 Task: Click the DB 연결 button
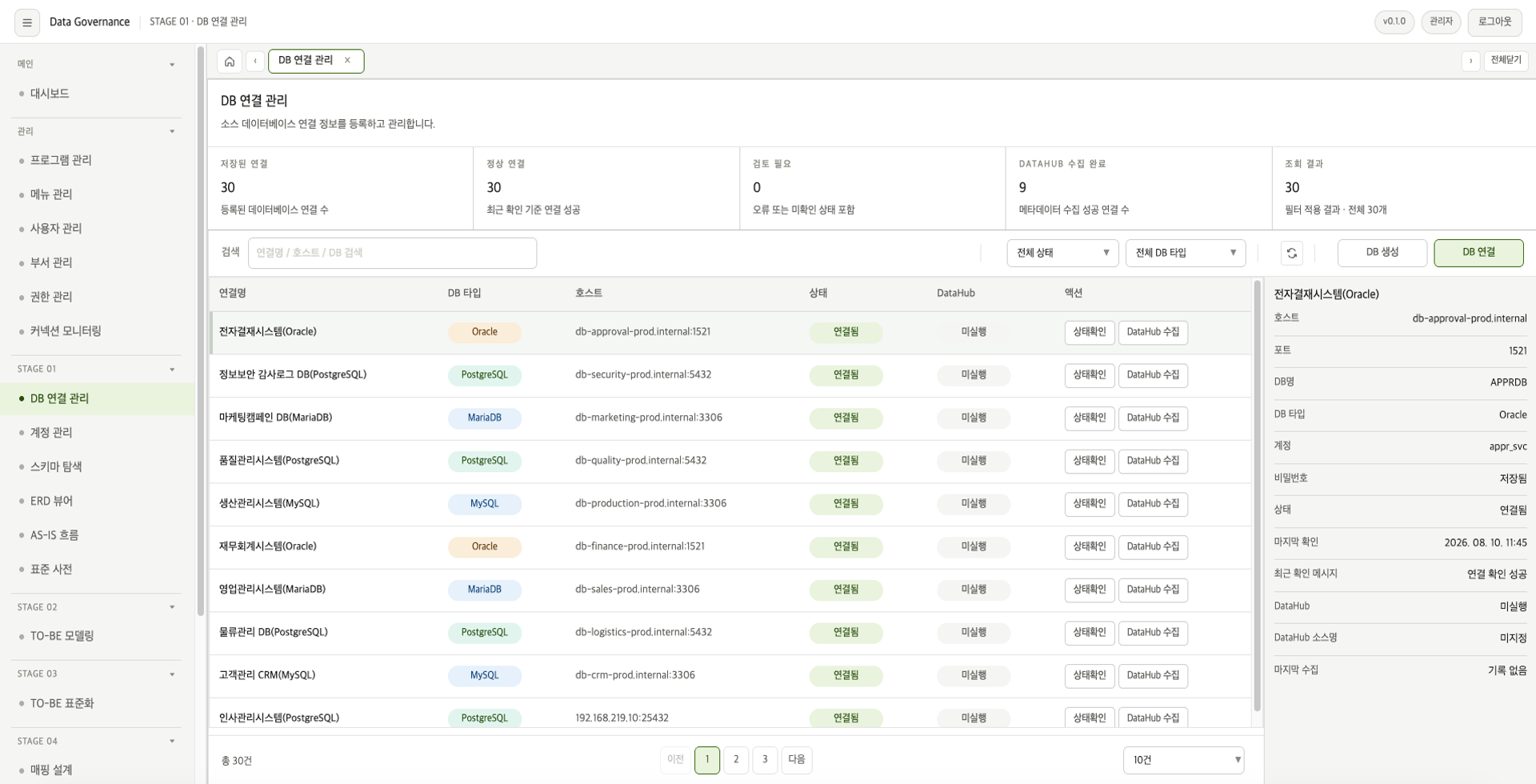[1478, 253]
